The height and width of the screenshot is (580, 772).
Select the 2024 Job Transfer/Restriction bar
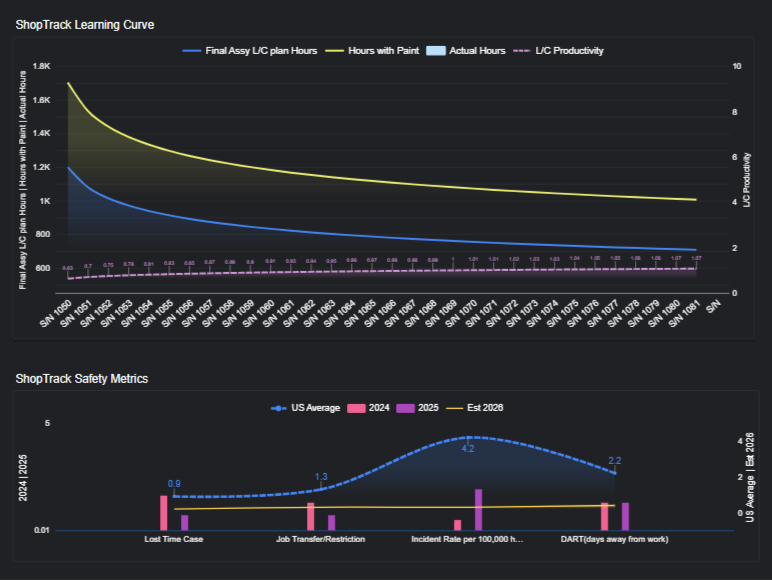point(310,516)
